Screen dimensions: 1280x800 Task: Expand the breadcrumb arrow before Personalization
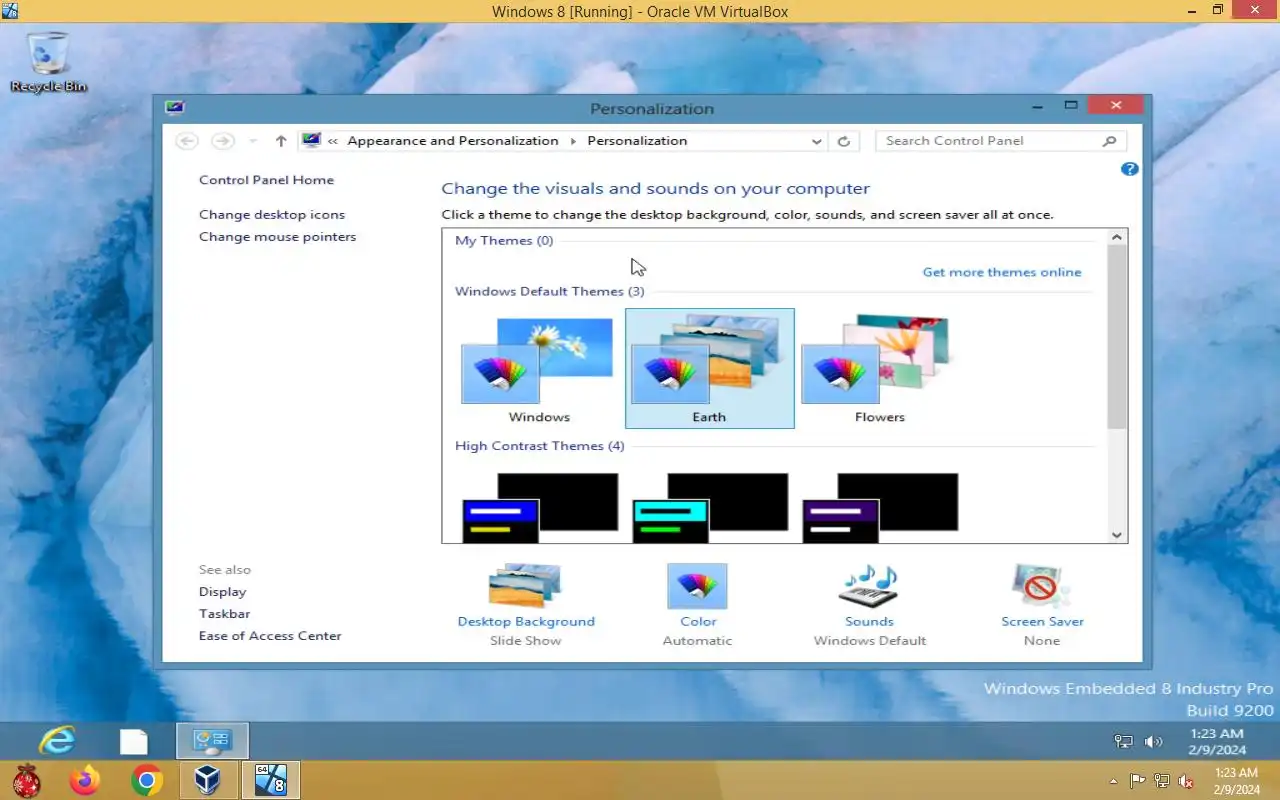point(573,141)
